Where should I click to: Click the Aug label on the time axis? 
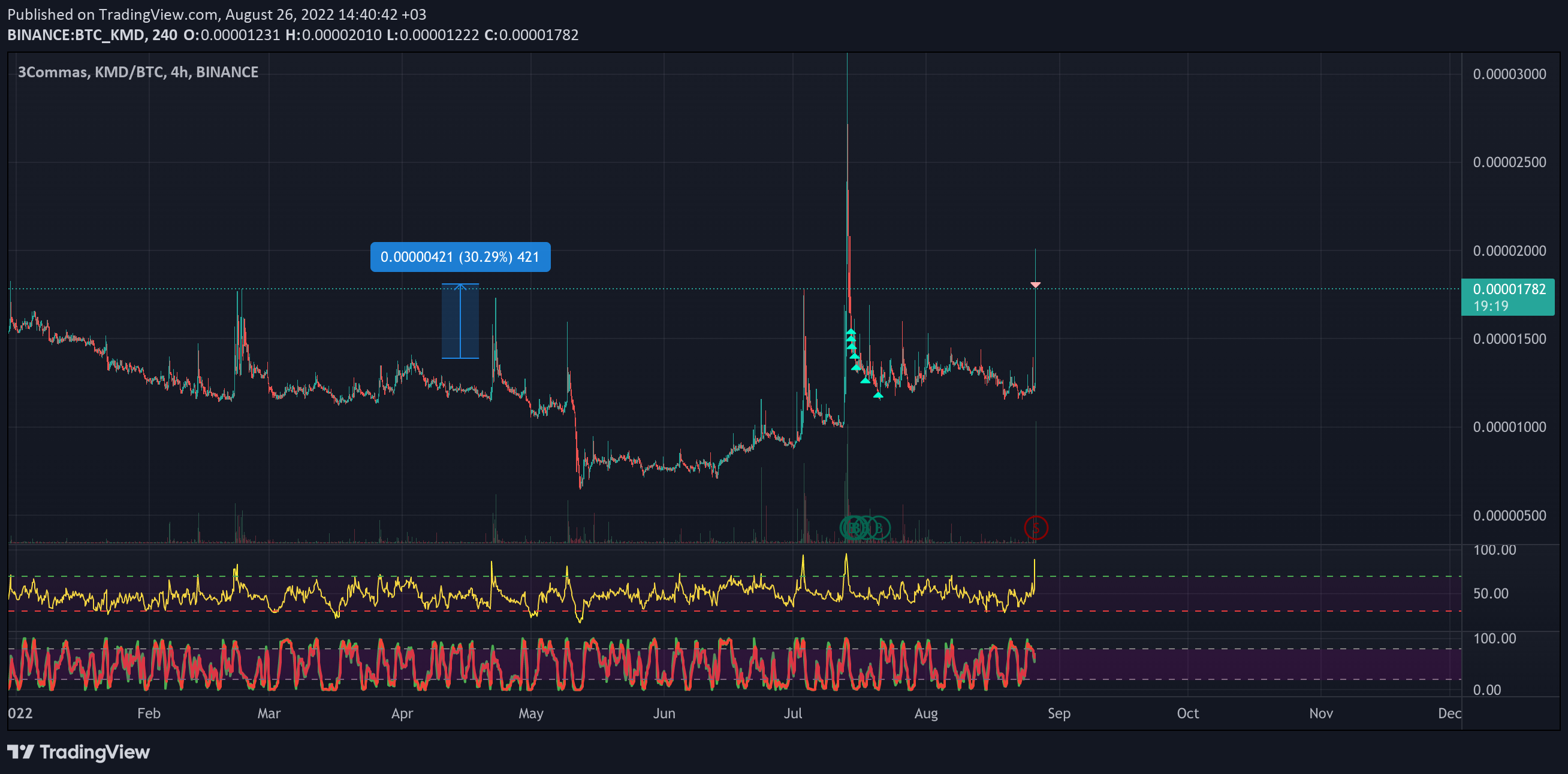point(926,713)
